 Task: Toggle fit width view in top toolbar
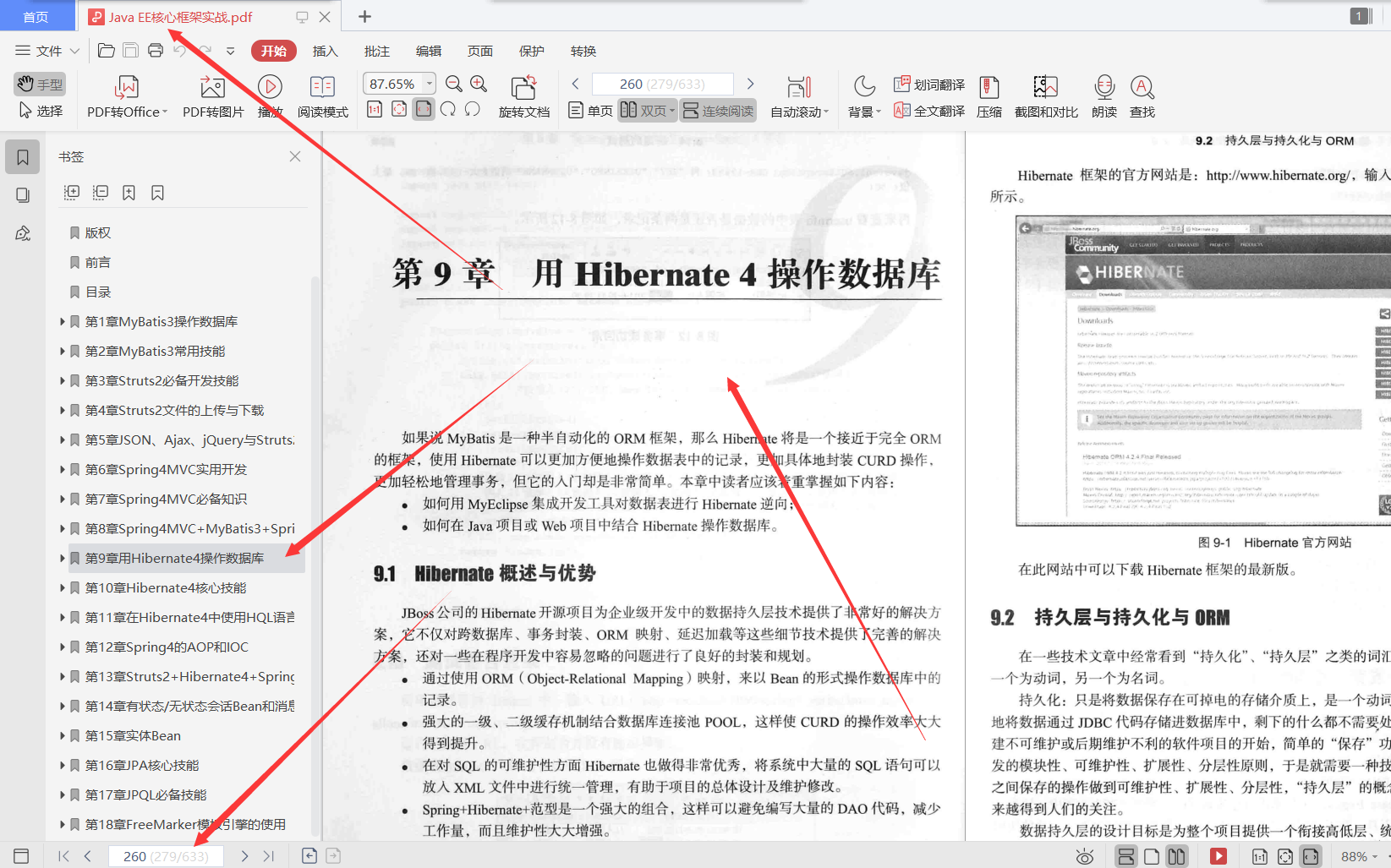(424, 109)
